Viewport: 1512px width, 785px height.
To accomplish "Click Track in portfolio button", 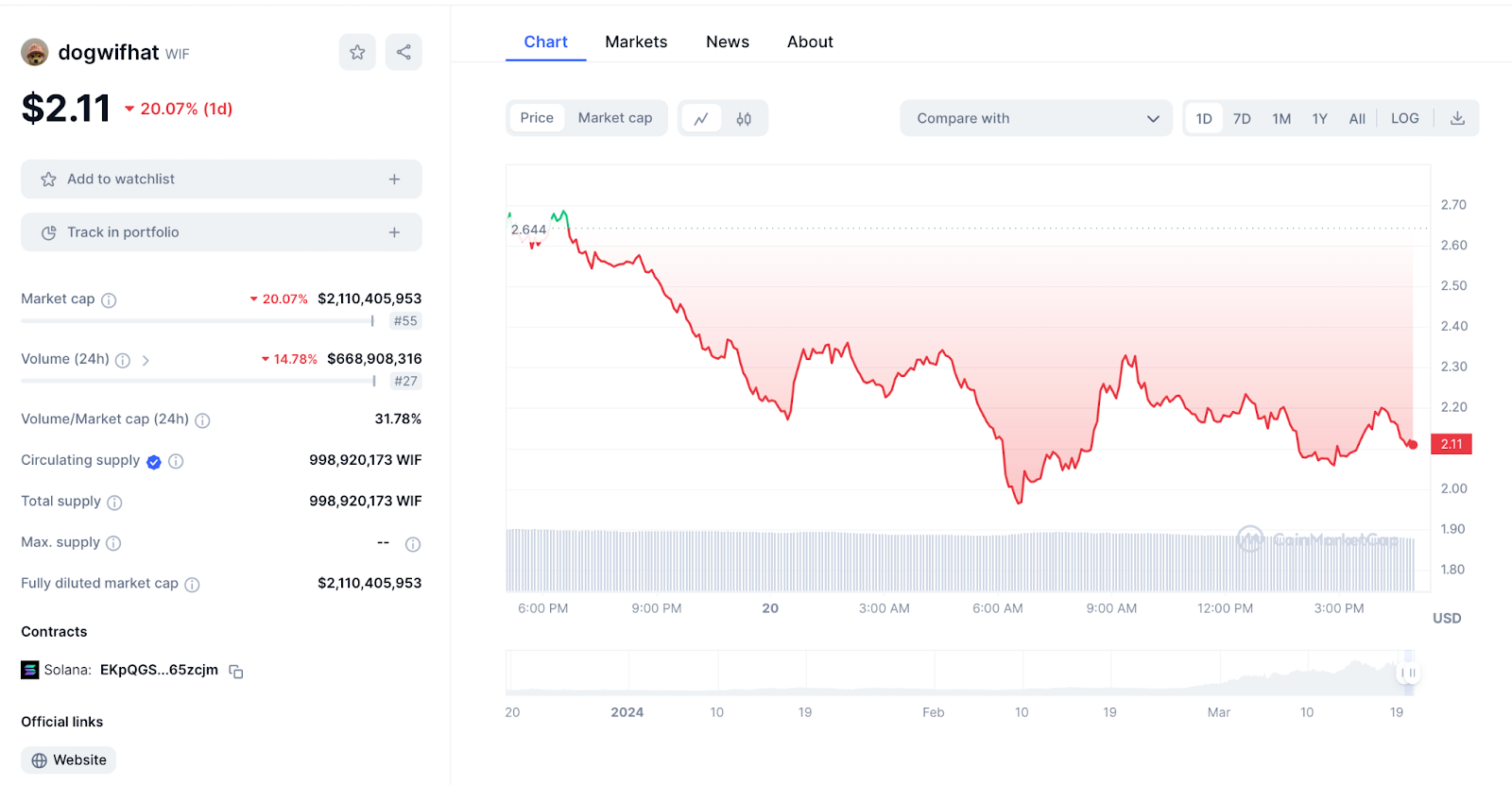I will [221, 232].
